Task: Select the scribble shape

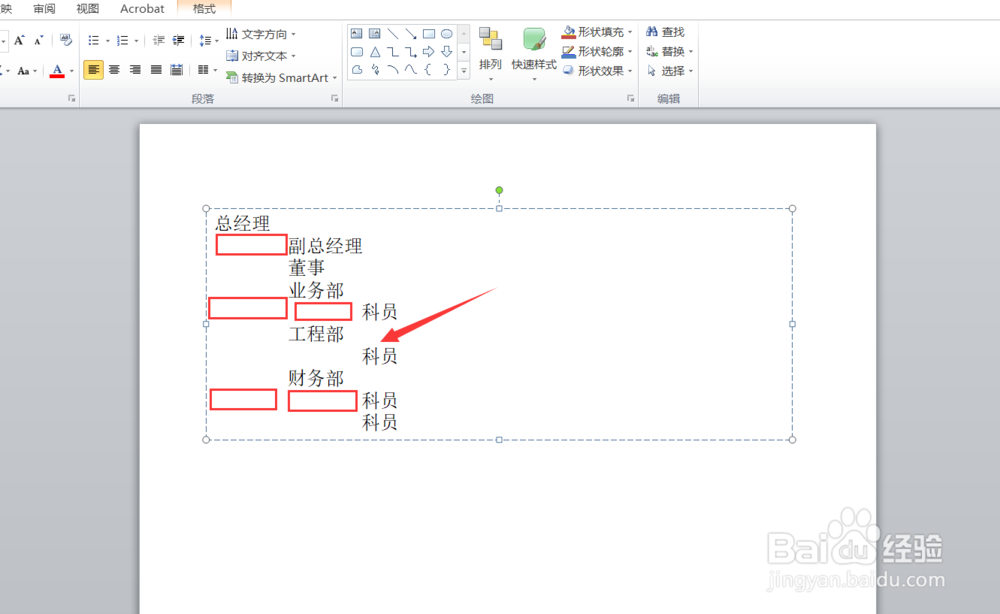Action: 374,69
